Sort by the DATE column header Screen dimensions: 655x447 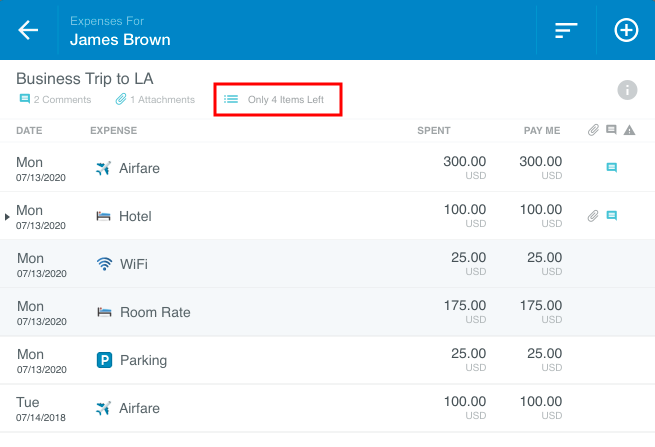pyautogui.click(x=29, y=130)
